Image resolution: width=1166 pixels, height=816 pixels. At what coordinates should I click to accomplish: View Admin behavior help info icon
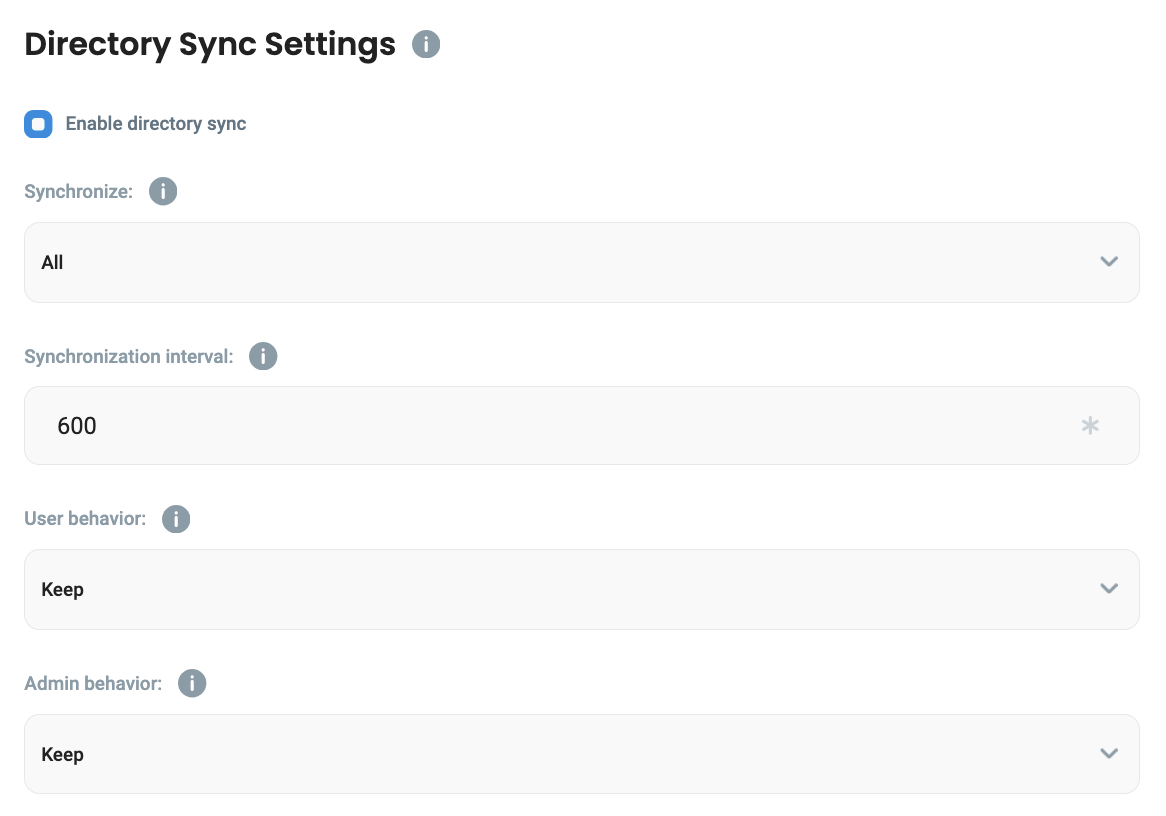tap(192, 684)
